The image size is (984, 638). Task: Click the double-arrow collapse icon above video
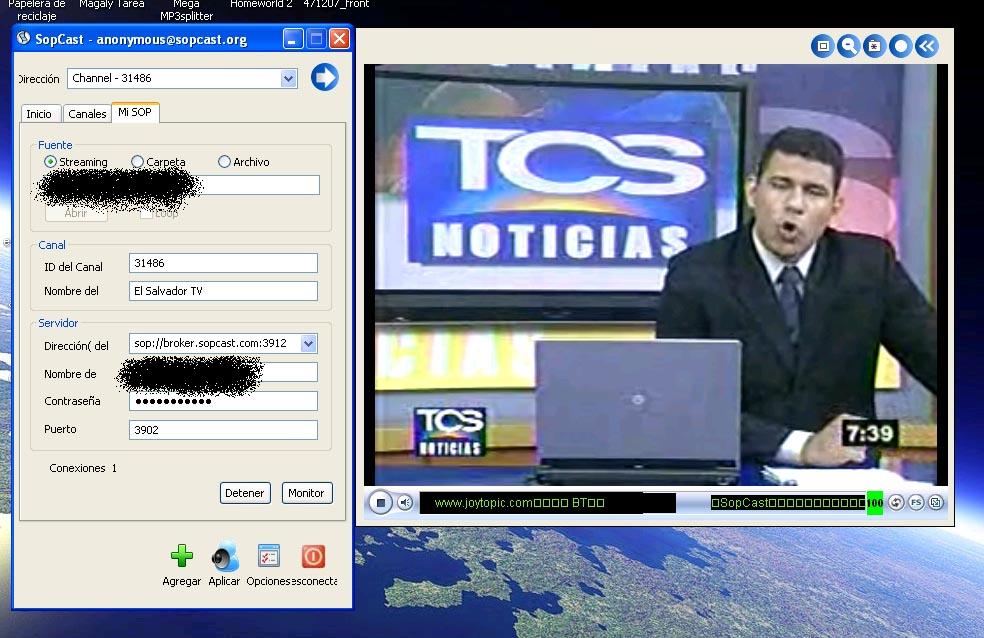pos(927,46)
